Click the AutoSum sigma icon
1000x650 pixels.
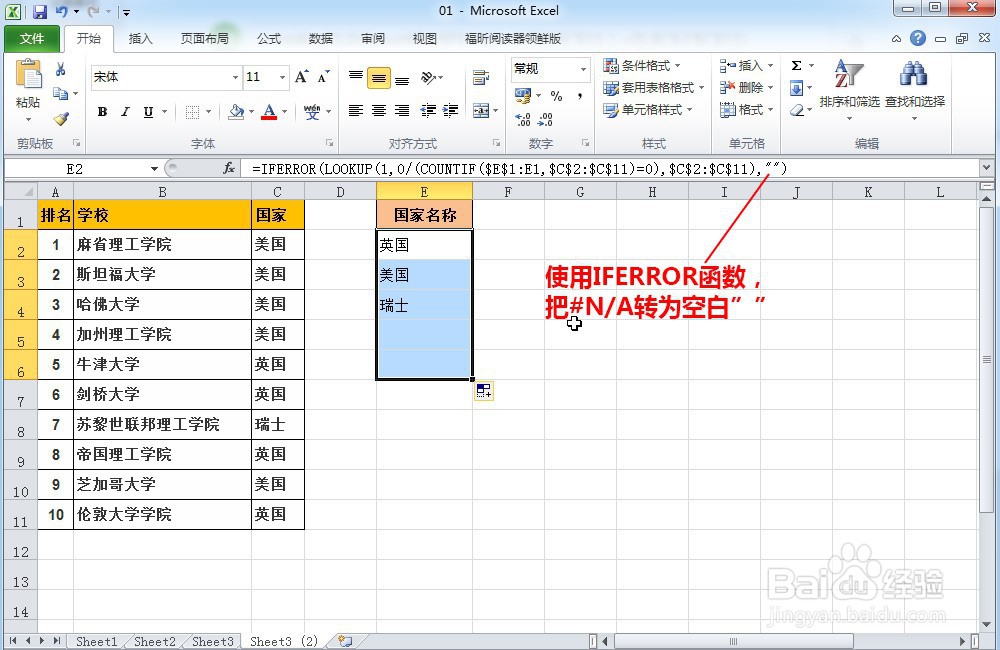click(x=797, y=66)
